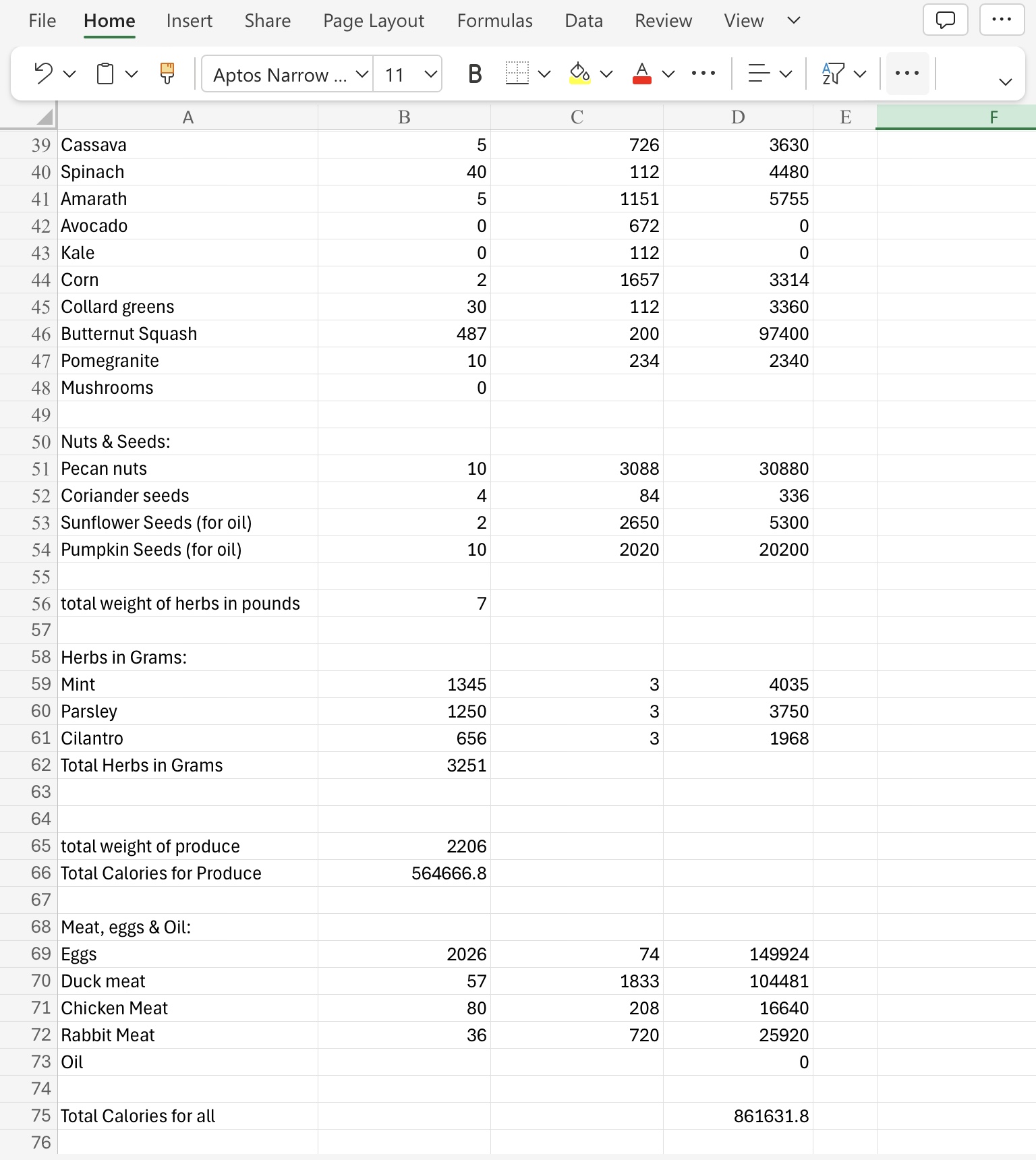This screenshot has width=1036, height=1160.
Task: Apply the red font color
Action: [x=642, y=74]
